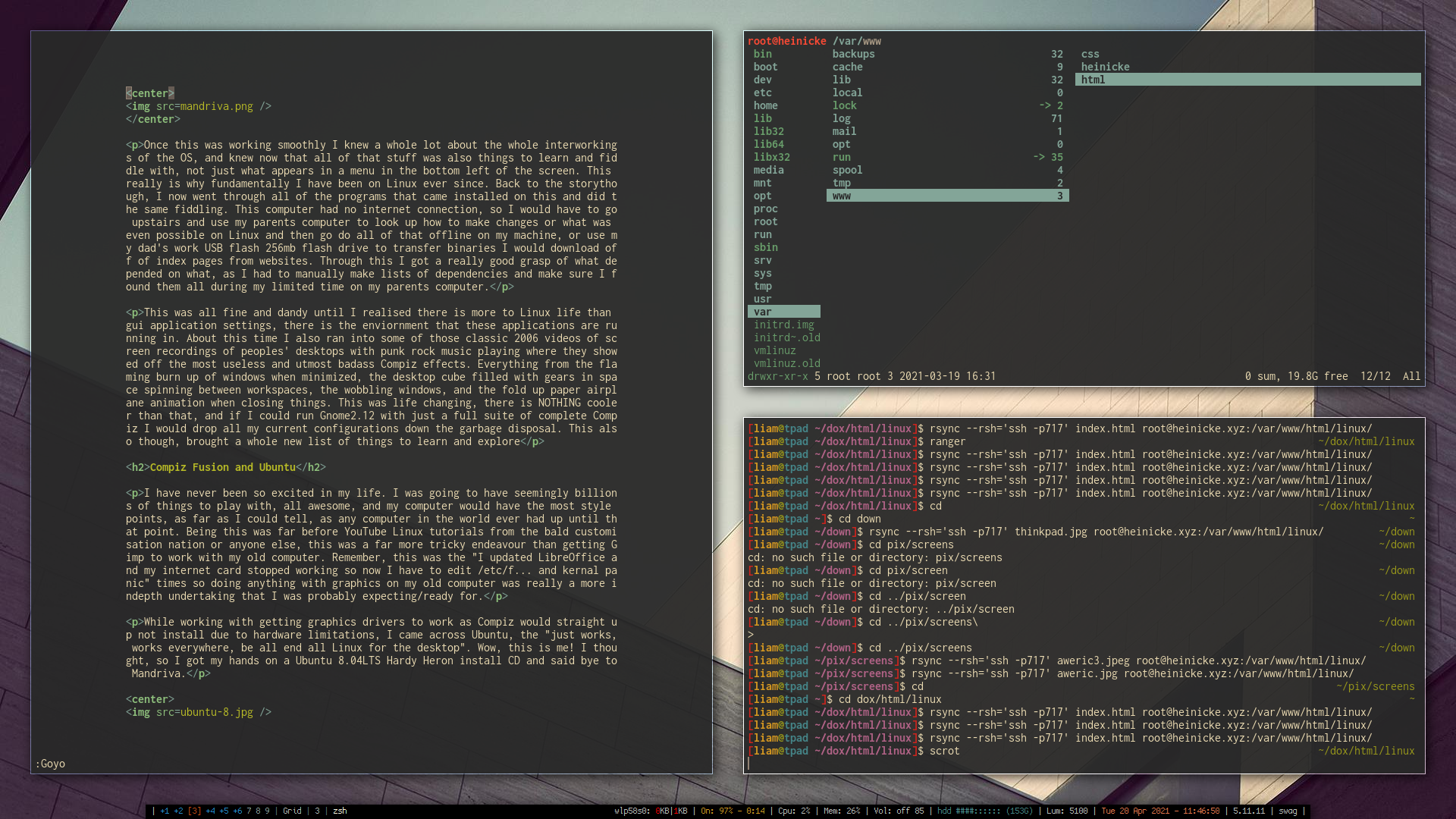The image size is (1456, 819).
Task: Select the var directory in ranger
Action: click(x=763, y=312)
